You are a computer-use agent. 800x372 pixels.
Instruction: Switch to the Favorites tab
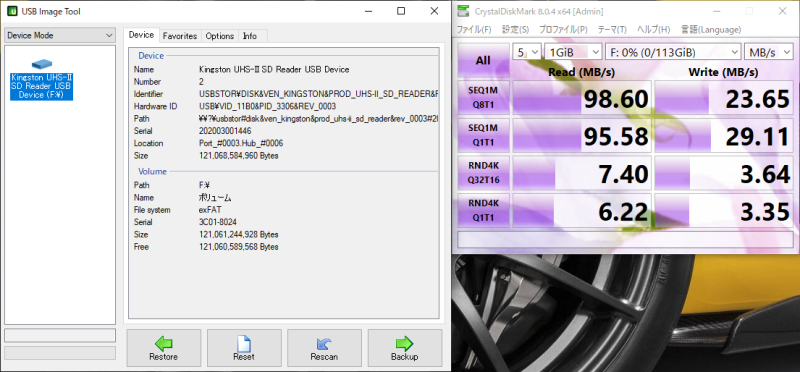(180, 36)
